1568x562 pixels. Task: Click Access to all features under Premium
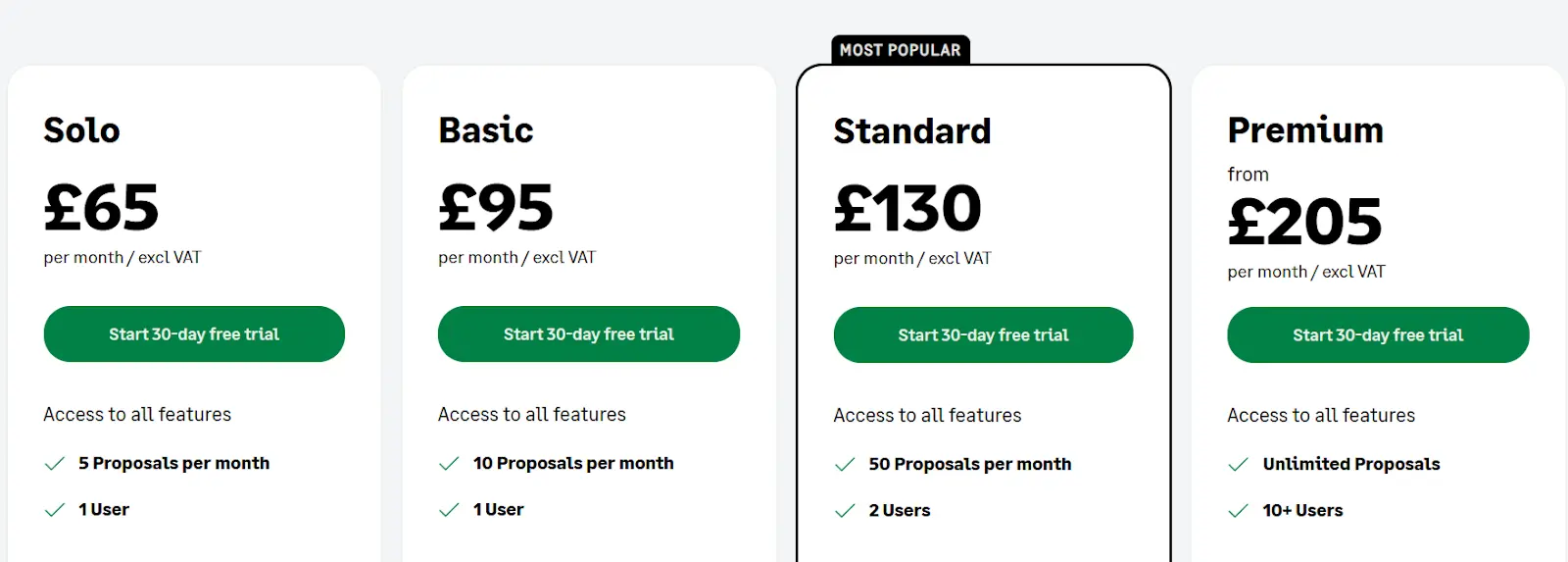1321,415
